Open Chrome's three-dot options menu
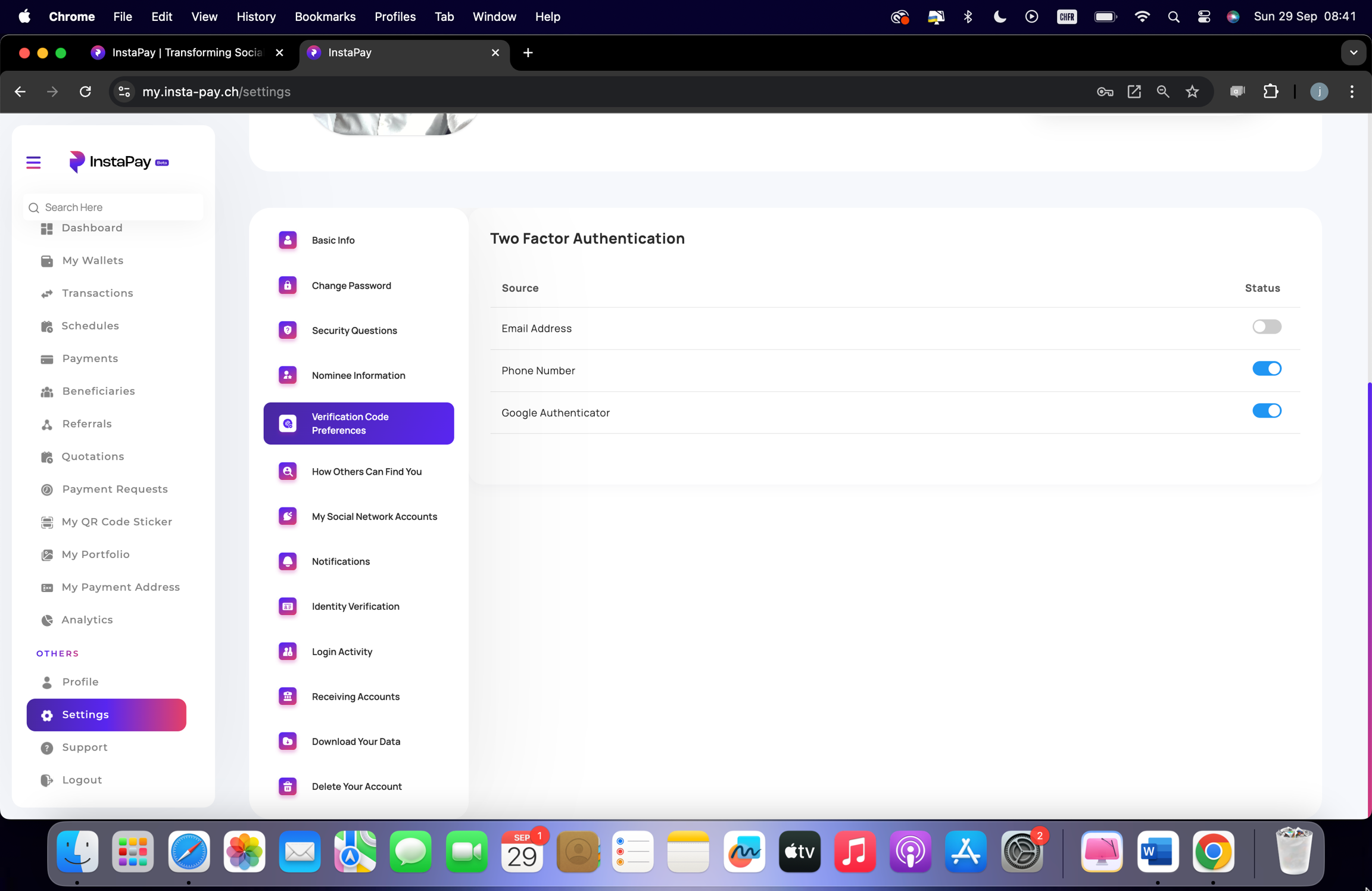This screenshot has height=891, width=1372. (x=1352, y=92)
